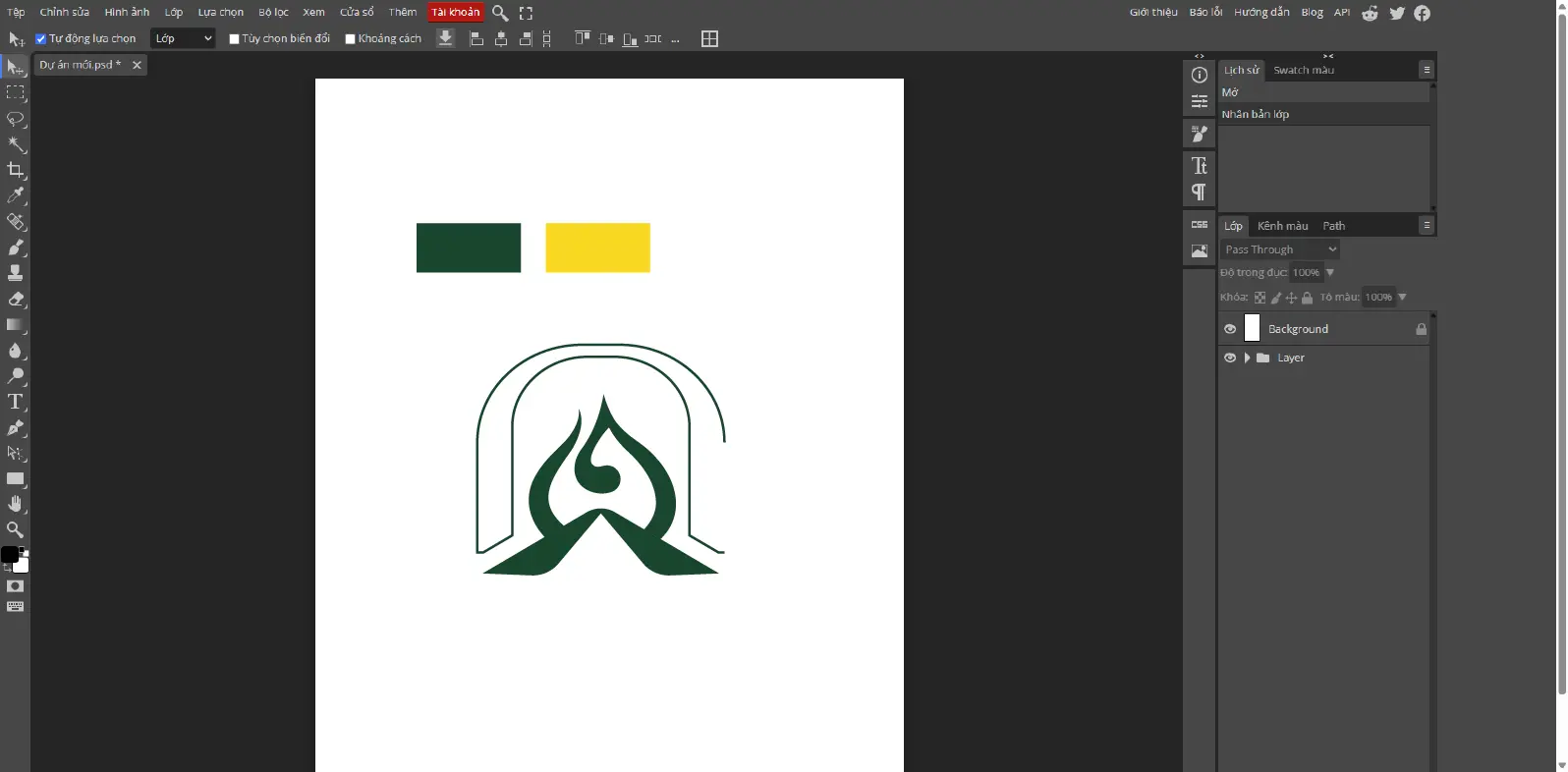
Task: Select the Crop tool
Action: pos(15,170)
